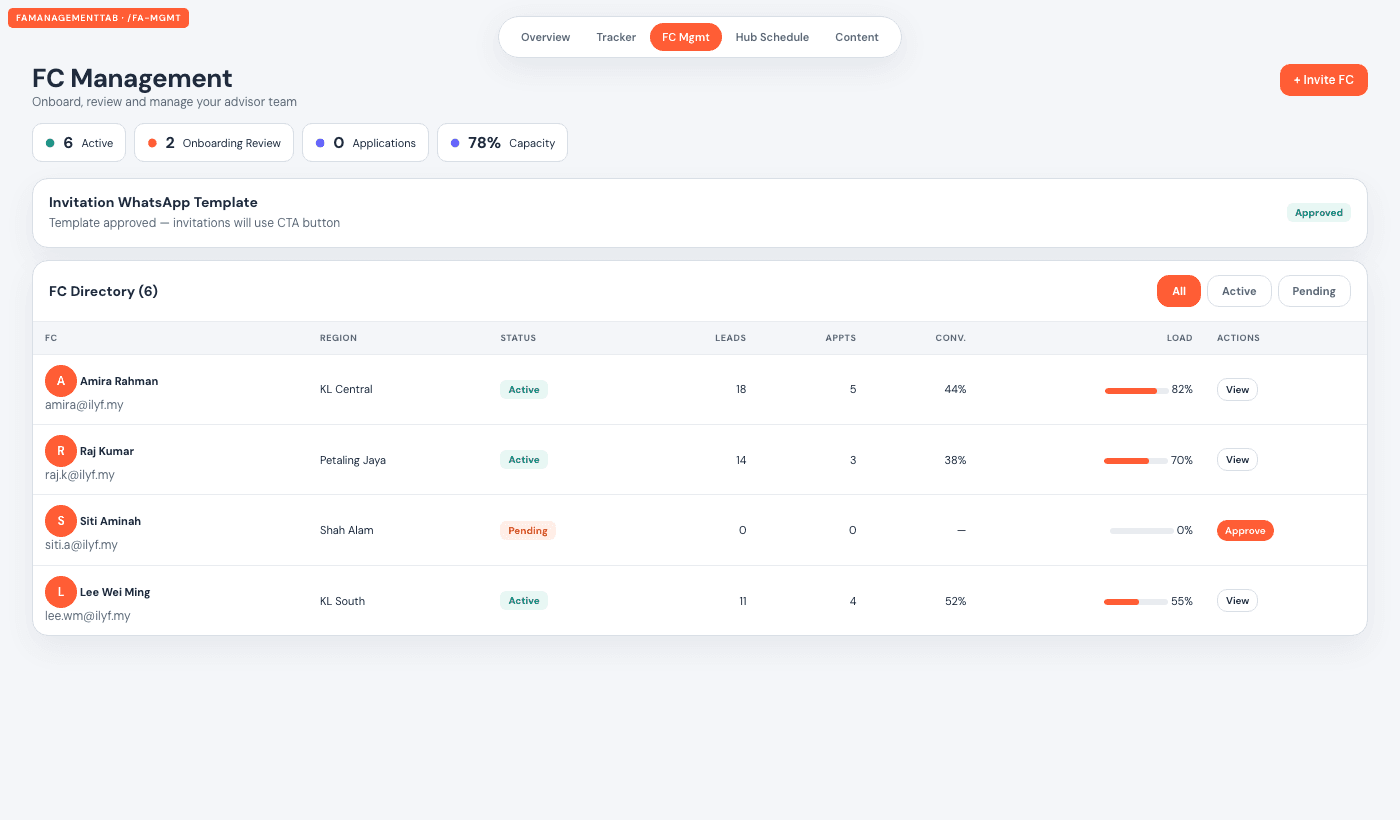Click Lee Wei Ming's avatar icon
The height and width of the screenshot is (820, 1400).
coord(61,592)
